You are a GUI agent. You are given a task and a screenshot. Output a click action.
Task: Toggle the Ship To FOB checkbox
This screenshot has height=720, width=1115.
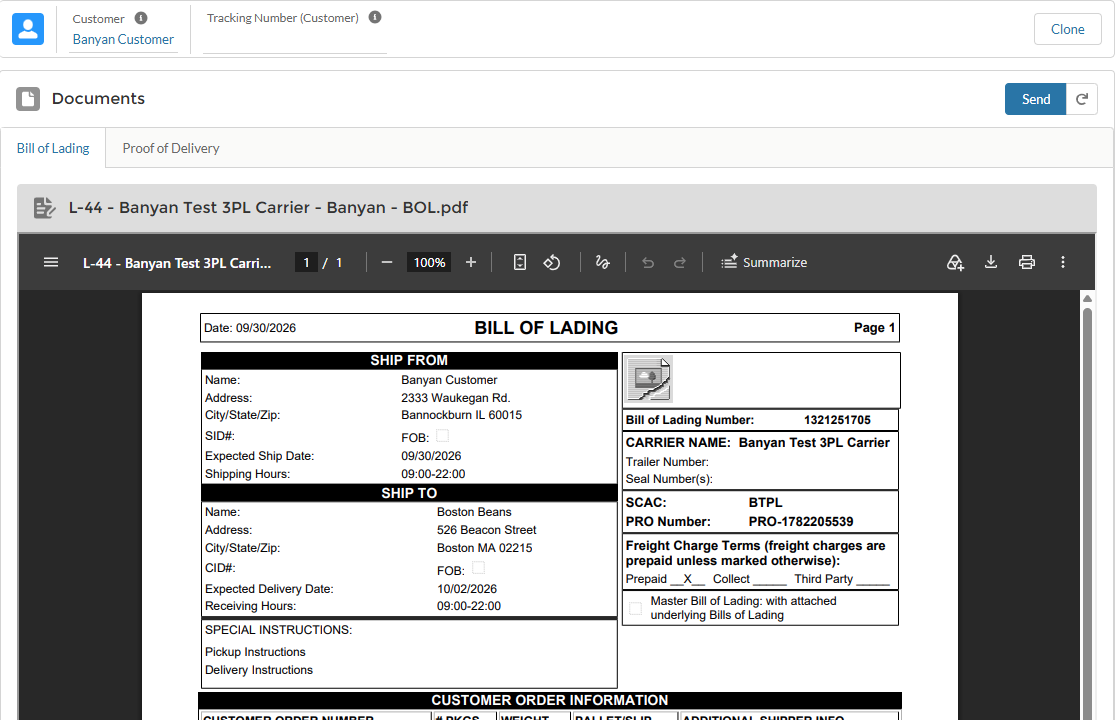(x=479, y=567)
